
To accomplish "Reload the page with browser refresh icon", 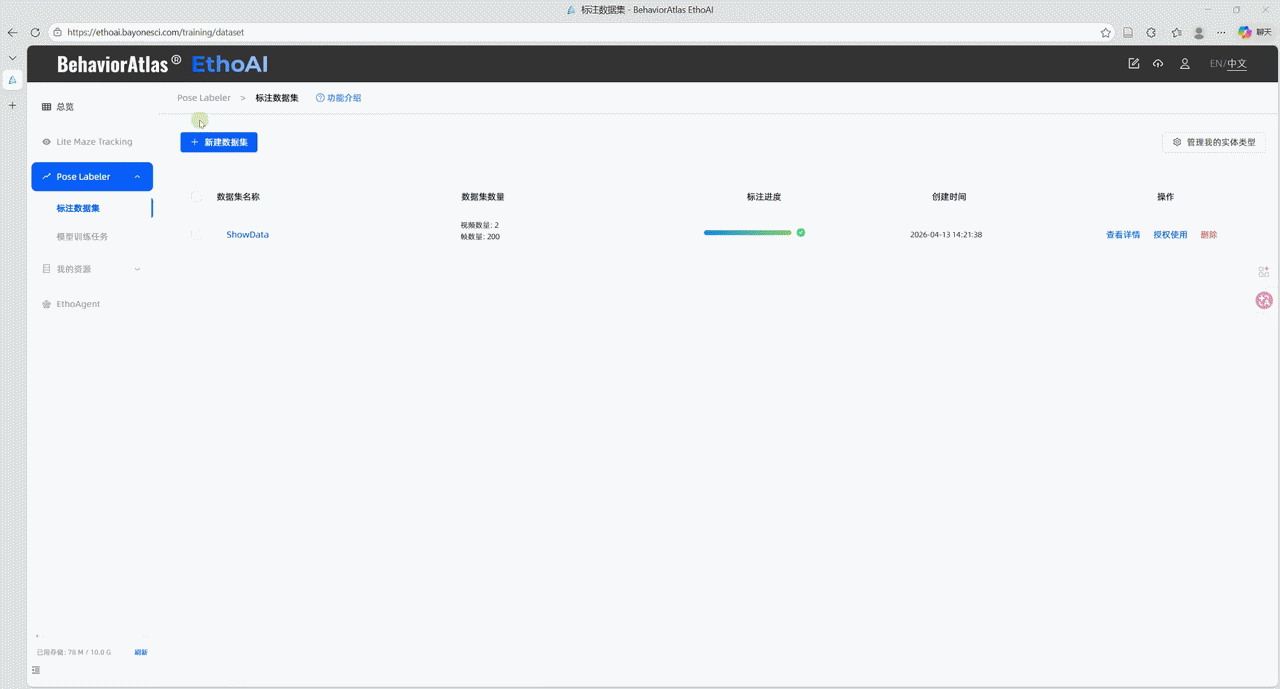I will tap(34, 32).
